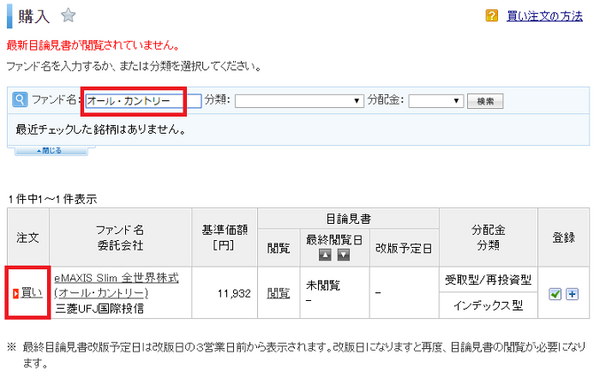Viewport: 600px width, 379px height.
Task: Click the 検索 button
Action: tap(485, 101)
